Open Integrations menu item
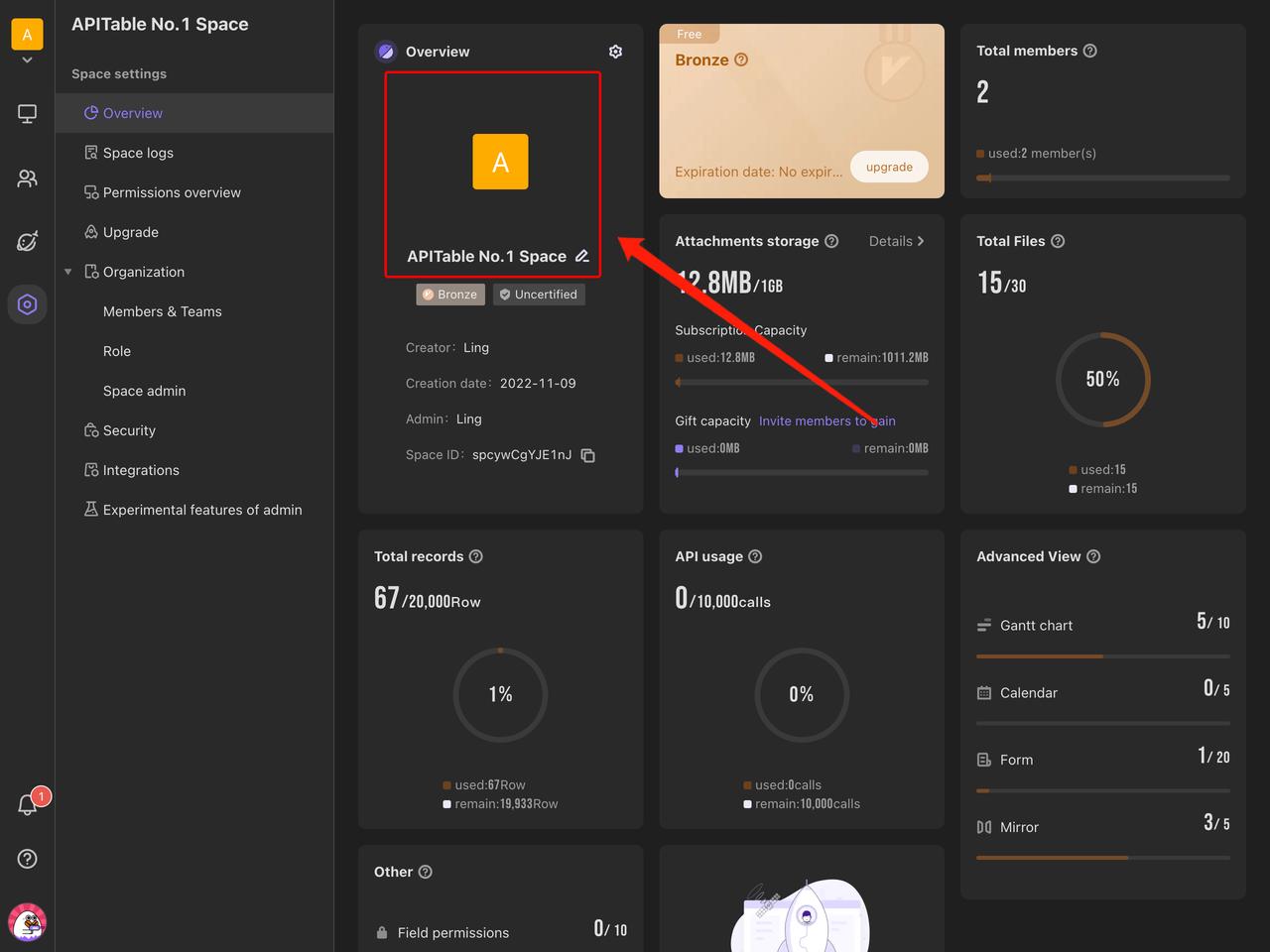1270x952 pixels. (x=194, y=470)
